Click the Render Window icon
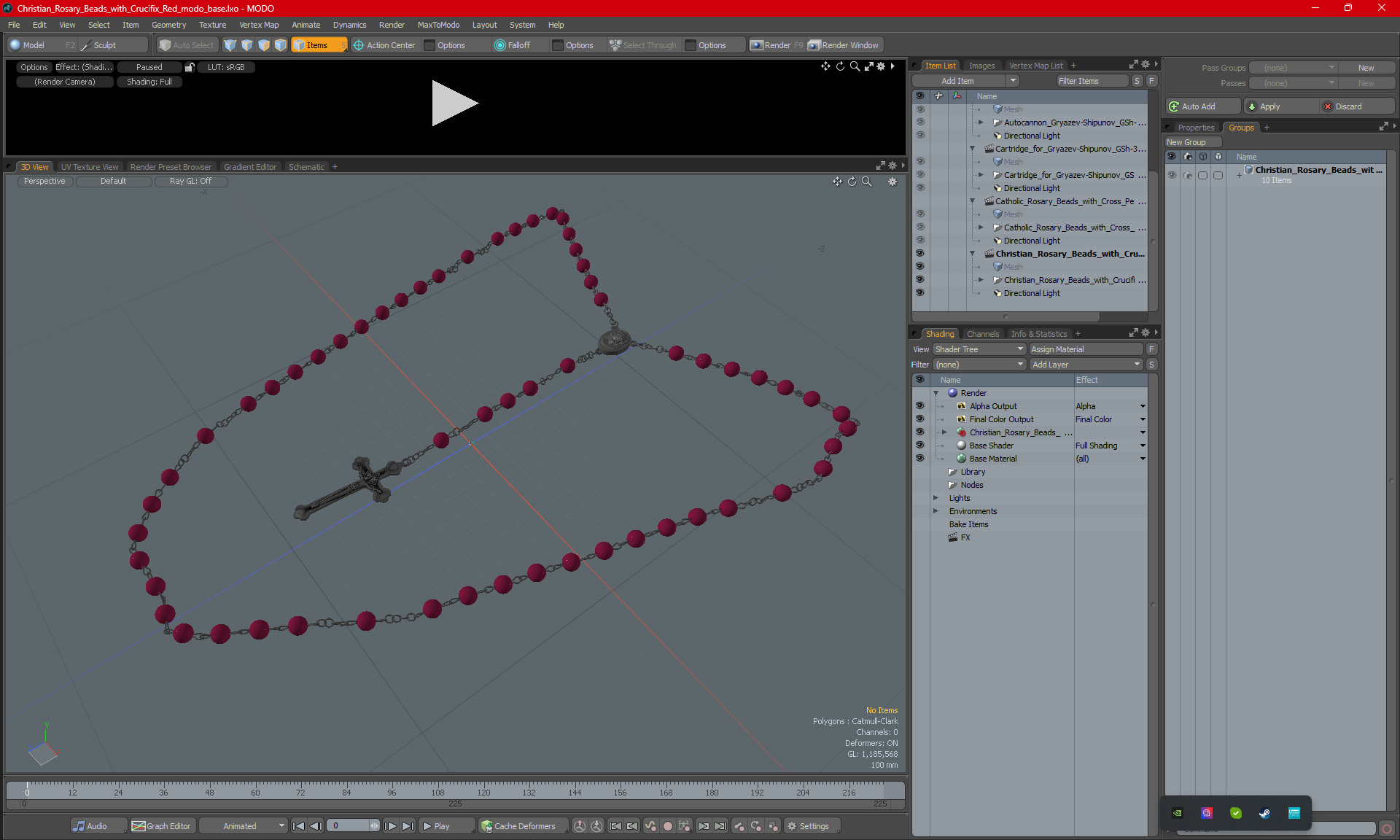This screenshot has width=1400, height=840. [x=814, y=45]
